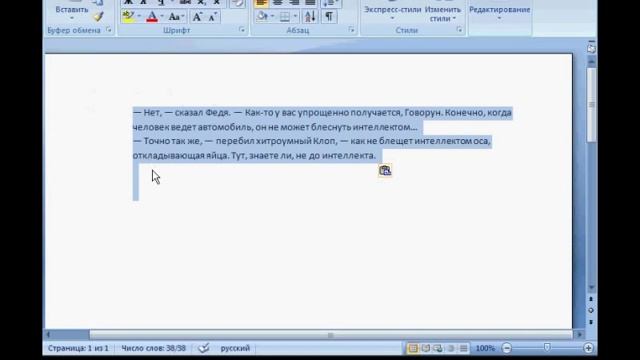Switch to Web Layout view

click(x=438, y=348)
